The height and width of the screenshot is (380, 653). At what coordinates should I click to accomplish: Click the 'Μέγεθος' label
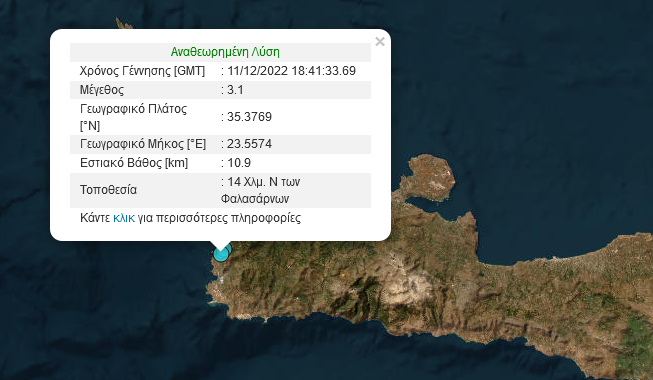coord(102,90)
